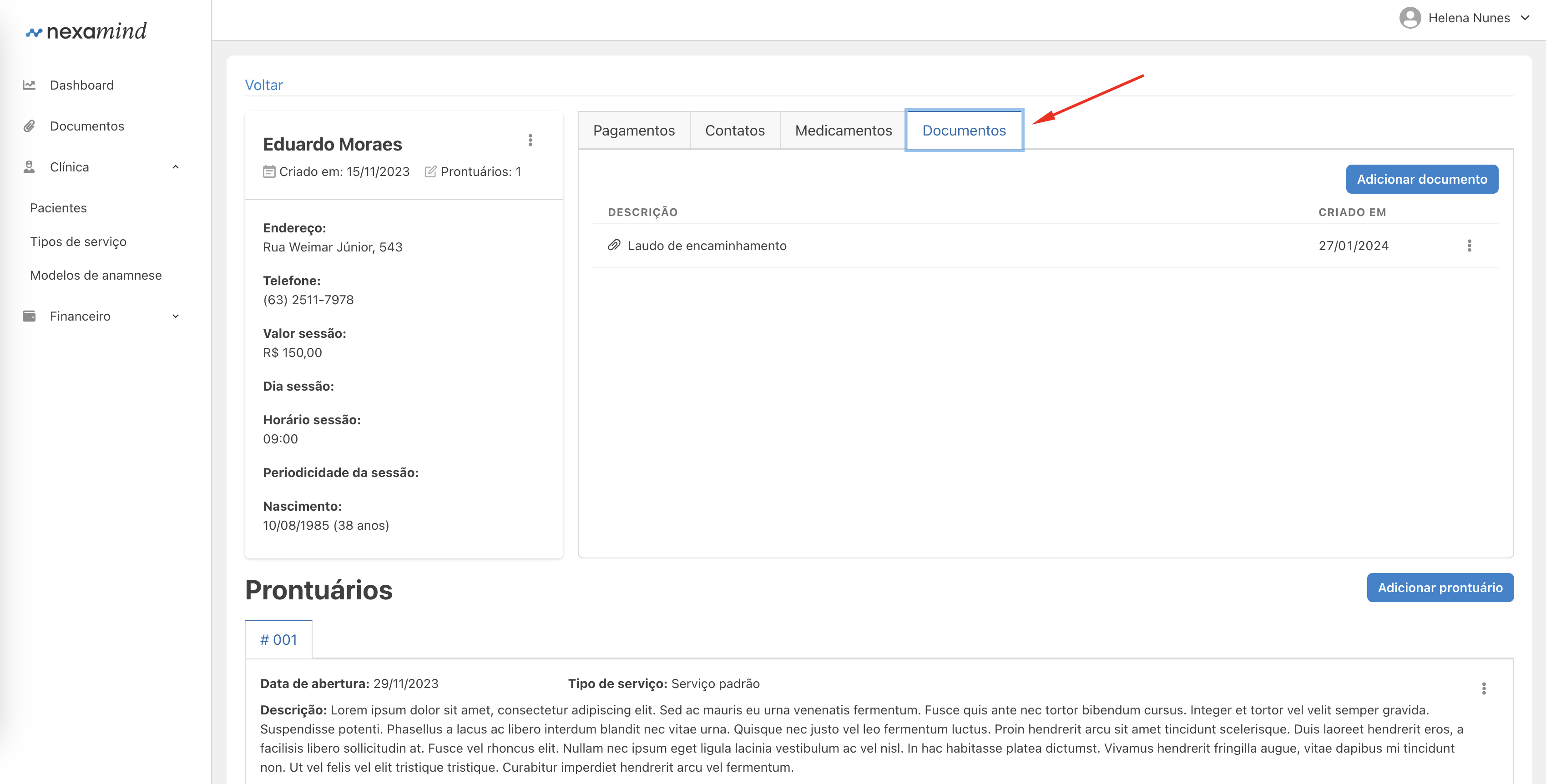Click the Voltar link
Screen dimensions: 1546x784
[x=263, y=85]
